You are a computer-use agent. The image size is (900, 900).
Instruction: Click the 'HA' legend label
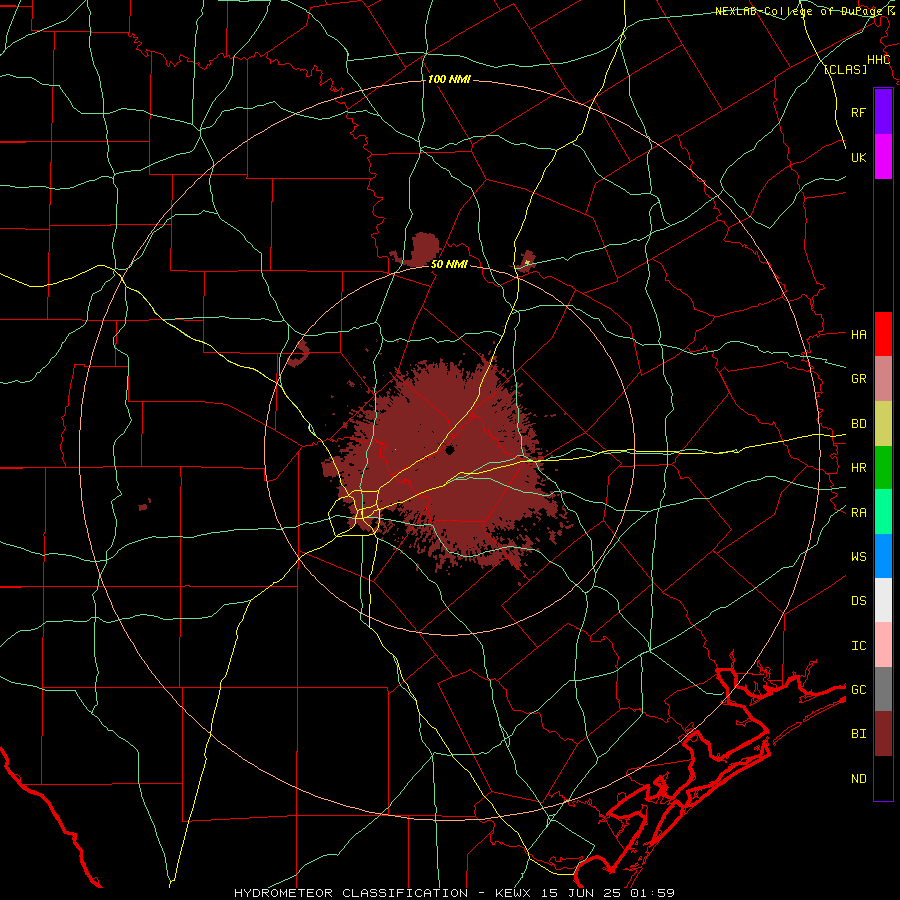pyautogui.click(x=858, y=335)
